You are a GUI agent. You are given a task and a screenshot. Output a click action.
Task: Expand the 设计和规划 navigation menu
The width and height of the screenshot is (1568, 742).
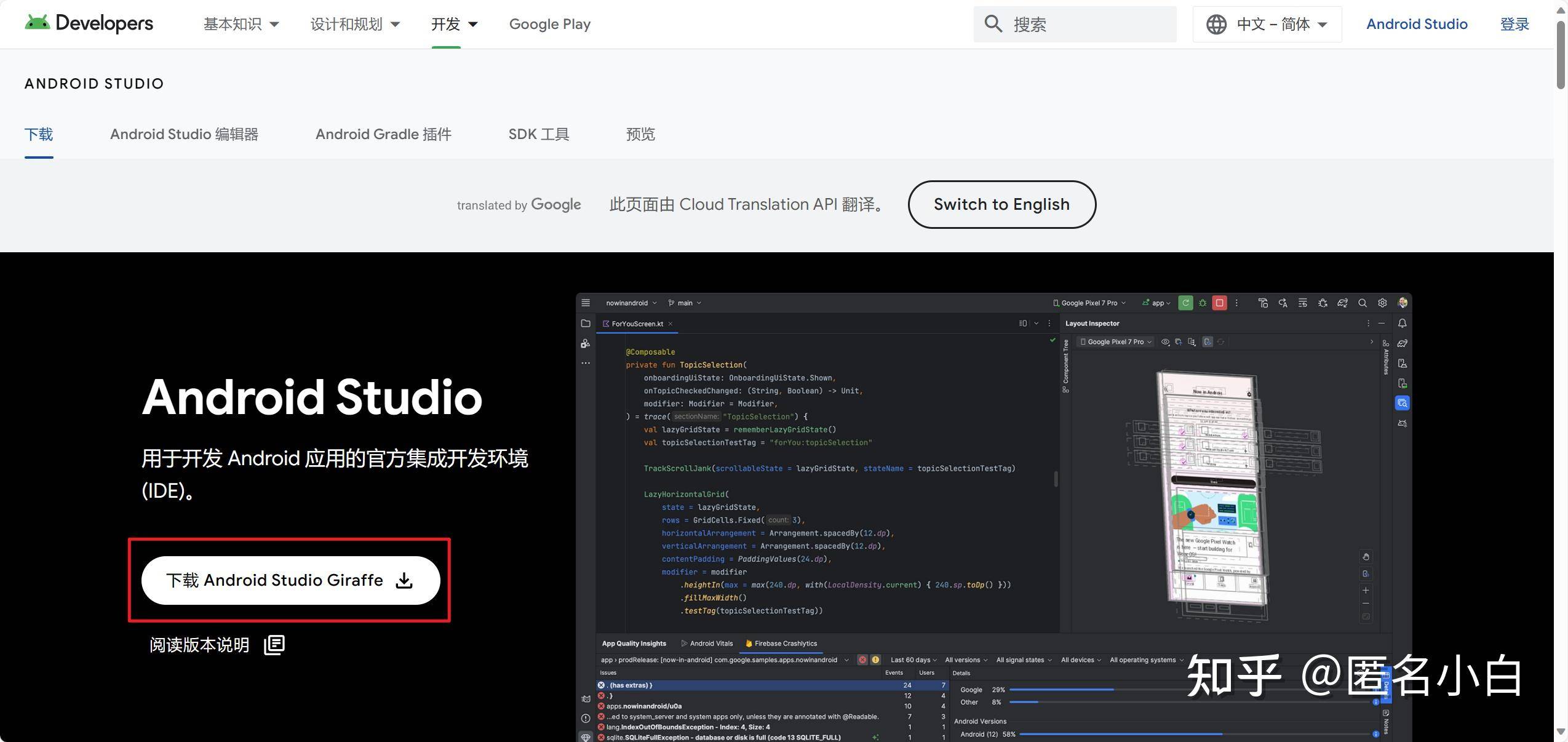[x=355, y=24]
